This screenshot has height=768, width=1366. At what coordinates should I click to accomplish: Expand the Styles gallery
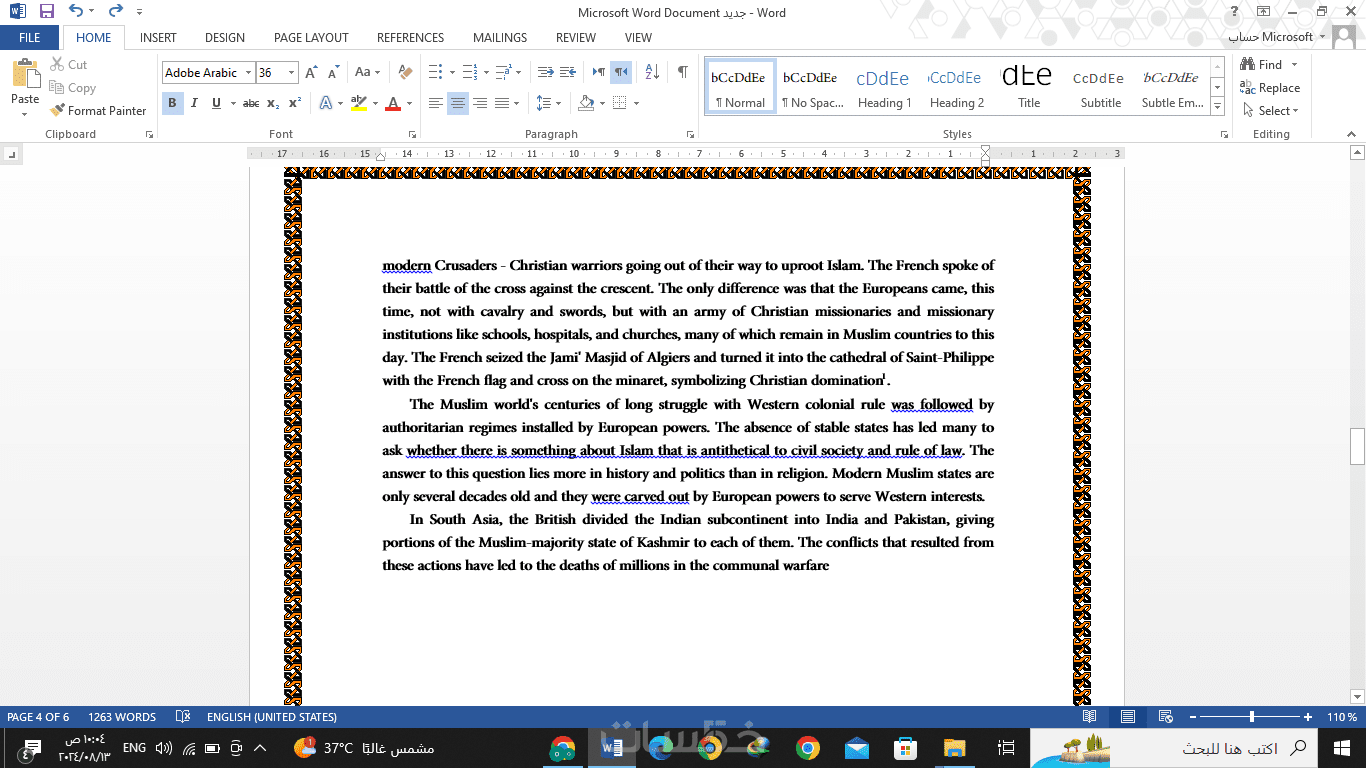click(1217, 106)
